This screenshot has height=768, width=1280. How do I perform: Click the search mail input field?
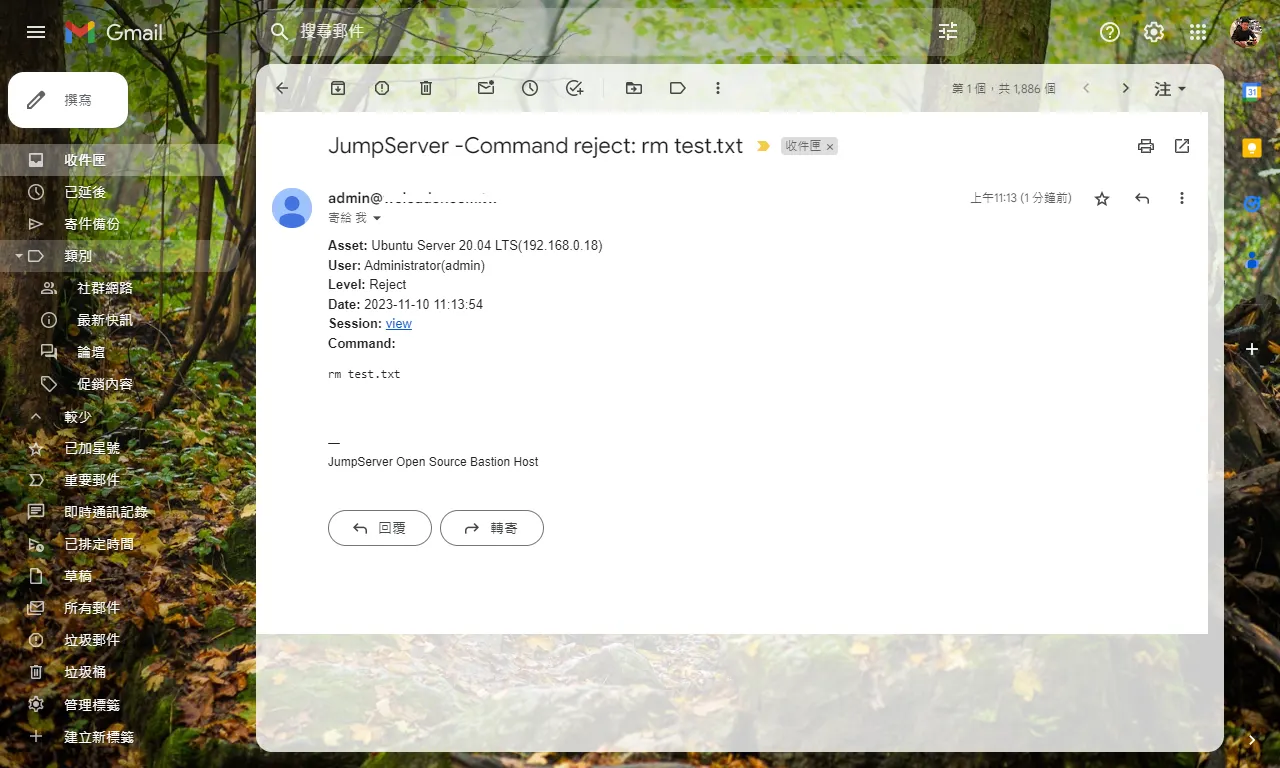610,32
